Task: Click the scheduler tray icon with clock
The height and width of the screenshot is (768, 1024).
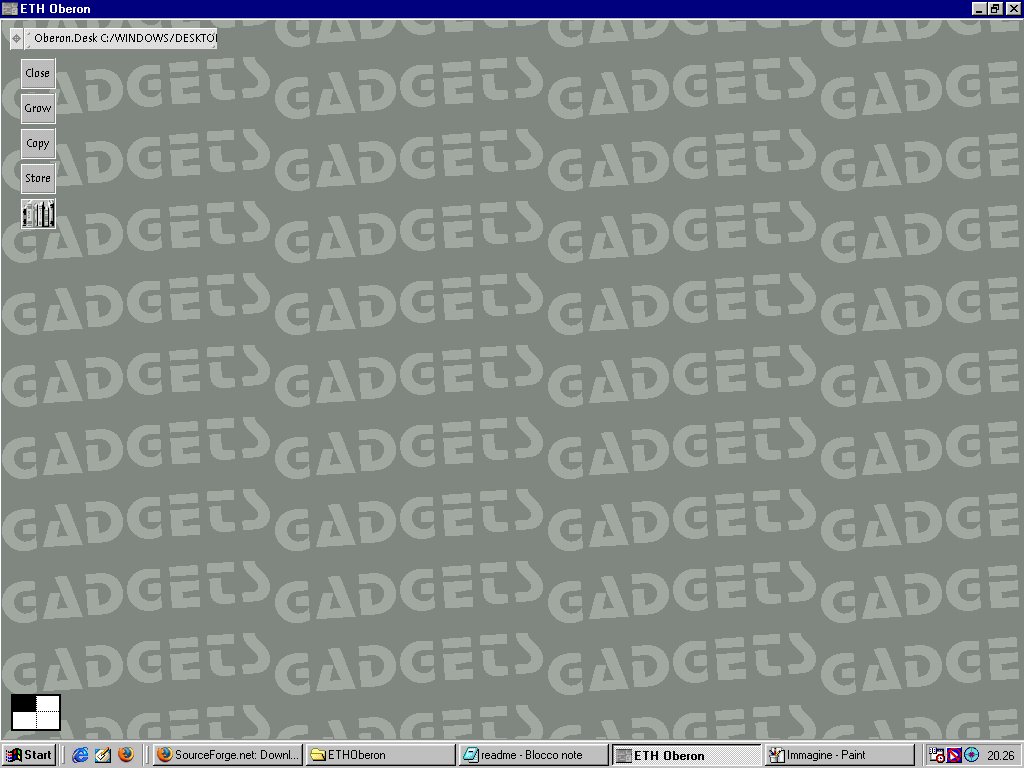Action: (938, 755)
